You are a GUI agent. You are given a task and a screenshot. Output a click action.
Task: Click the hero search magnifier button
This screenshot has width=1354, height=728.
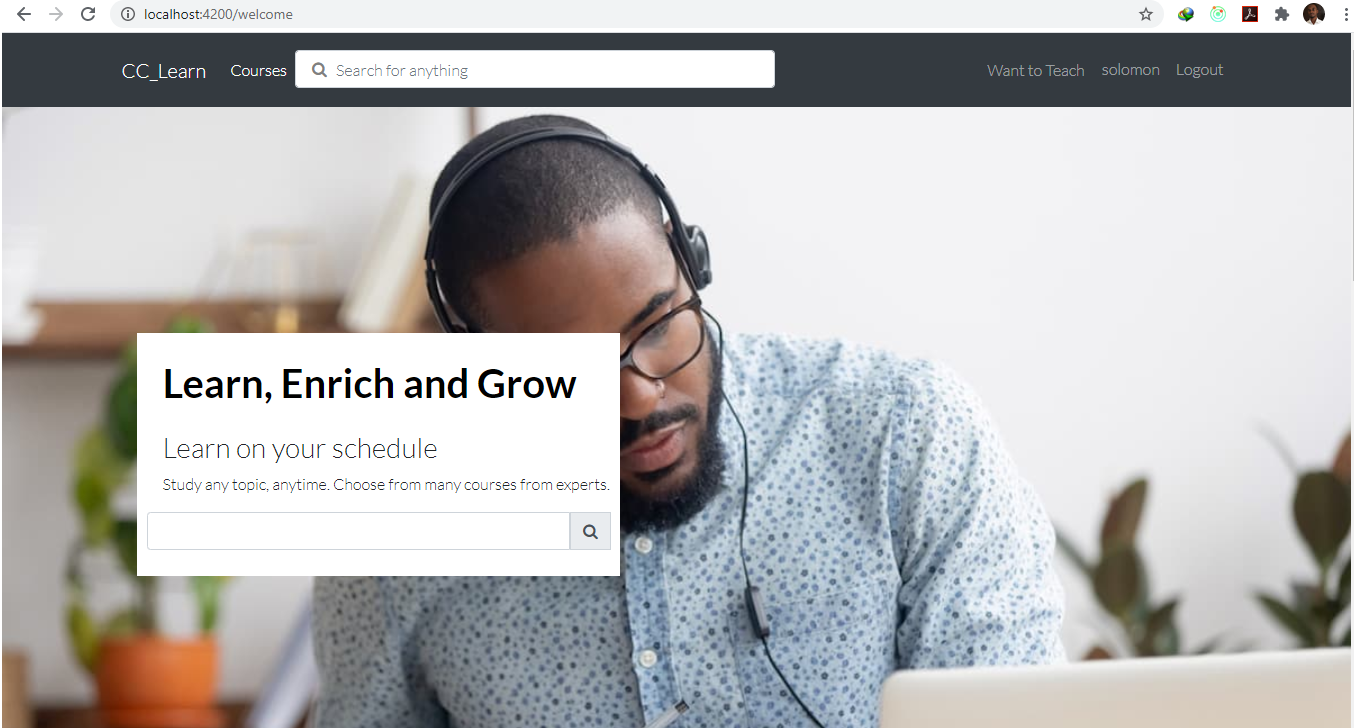point(590,532)
